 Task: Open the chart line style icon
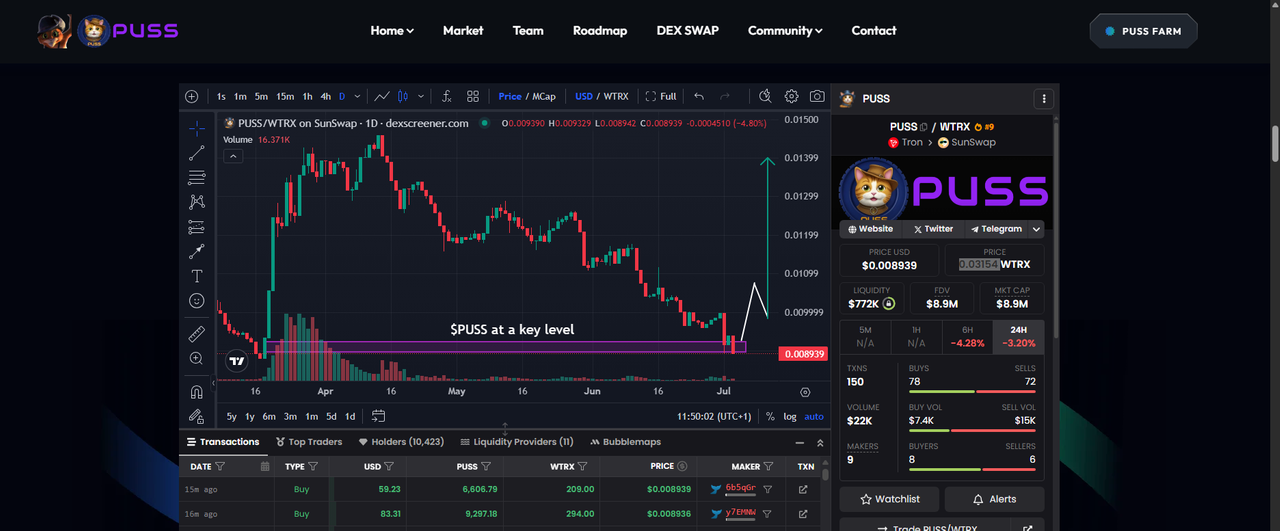382,96
